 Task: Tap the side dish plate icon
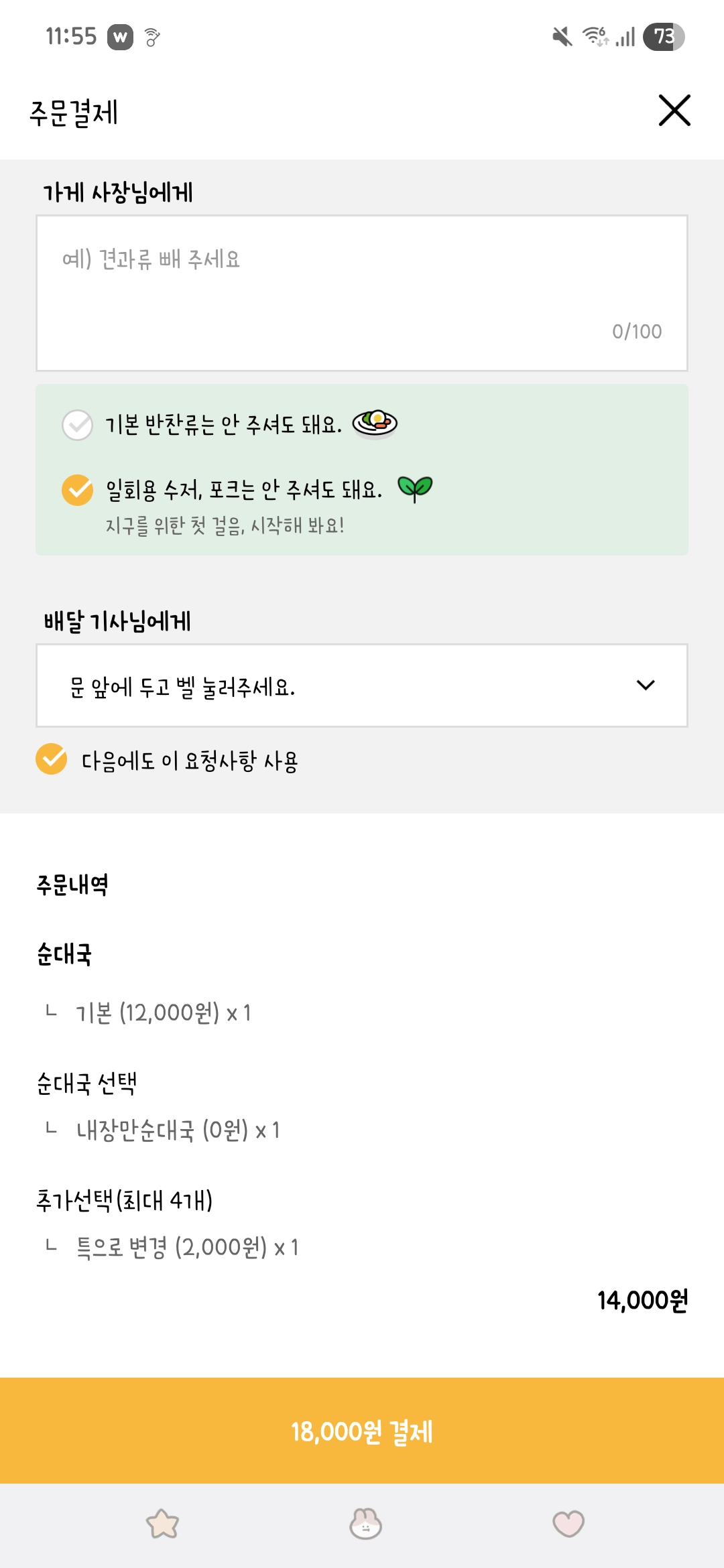click(x=375, y=423)
